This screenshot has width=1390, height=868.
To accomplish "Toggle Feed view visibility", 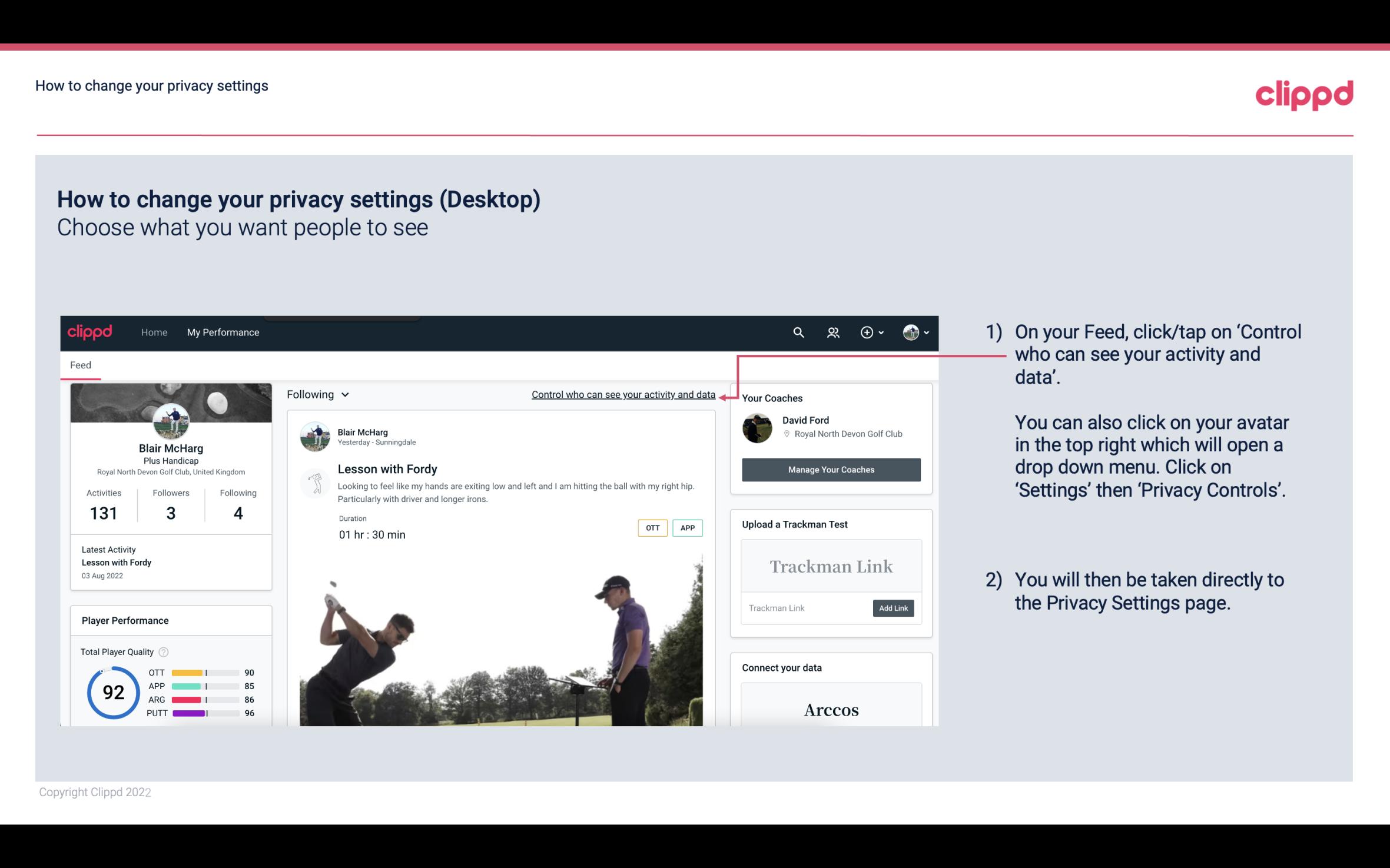I will [x=80, y=364].
